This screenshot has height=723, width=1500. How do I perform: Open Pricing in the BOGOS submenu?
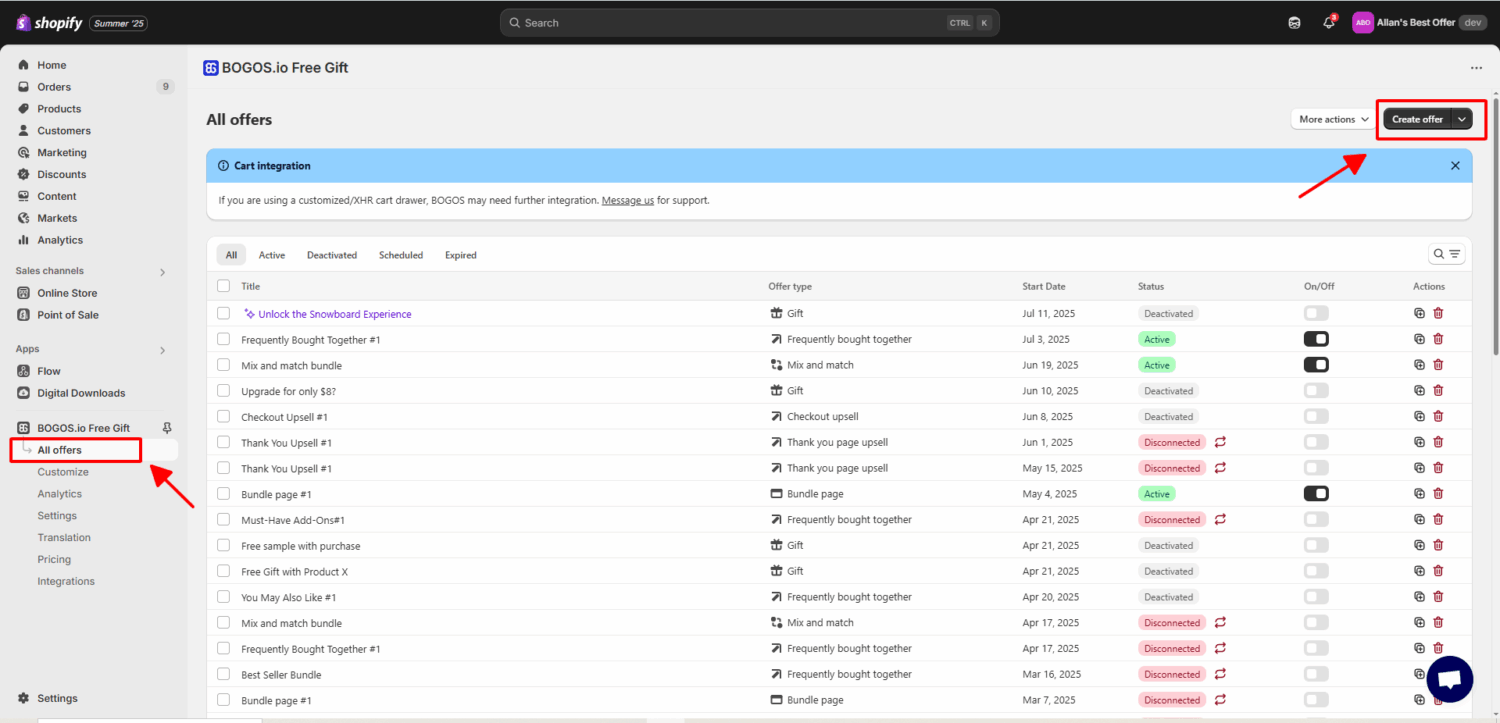coord(54,559)
